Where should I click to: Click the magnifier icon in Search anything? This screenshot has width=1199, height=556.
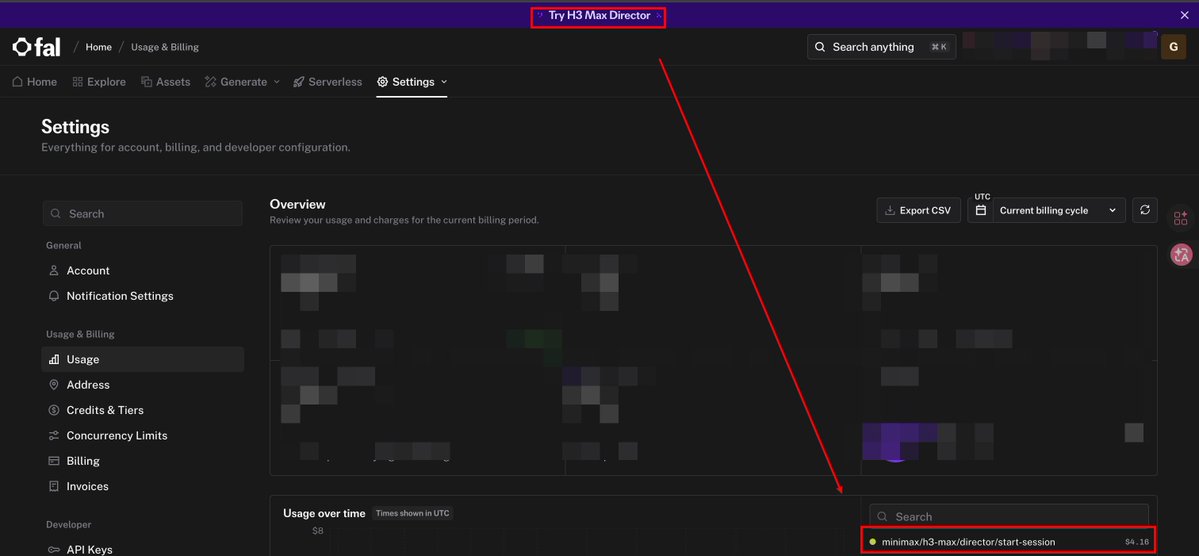tap(820, 47)
